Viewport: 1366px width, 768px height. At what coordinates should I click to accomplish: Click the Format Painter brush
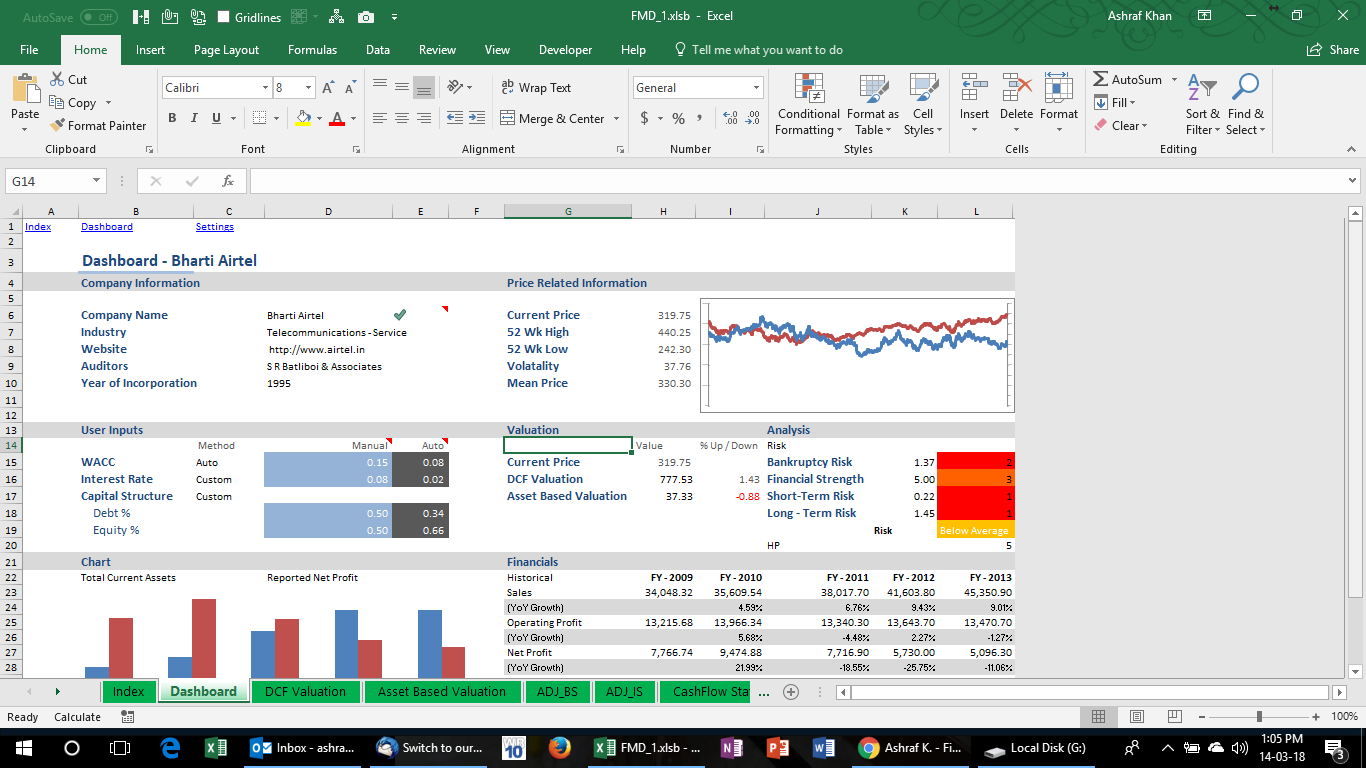[x=56, y=126]
